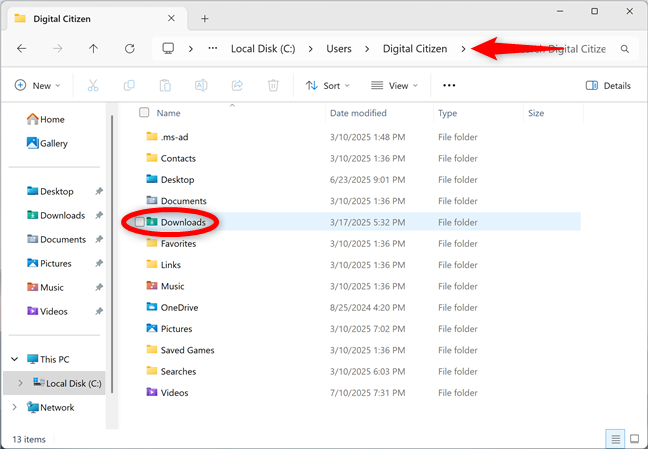Select the Favorites folder
The width and height of the screenshot is (648, 449).
(358, 244)
